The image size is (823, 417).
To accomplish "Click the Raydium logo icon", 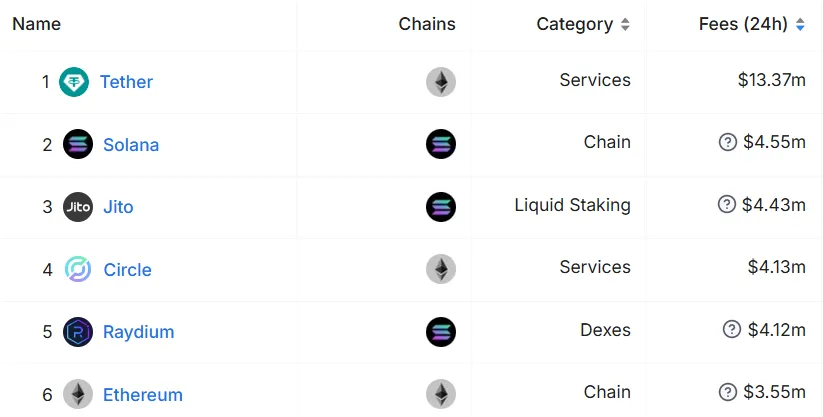I will 78,331.
